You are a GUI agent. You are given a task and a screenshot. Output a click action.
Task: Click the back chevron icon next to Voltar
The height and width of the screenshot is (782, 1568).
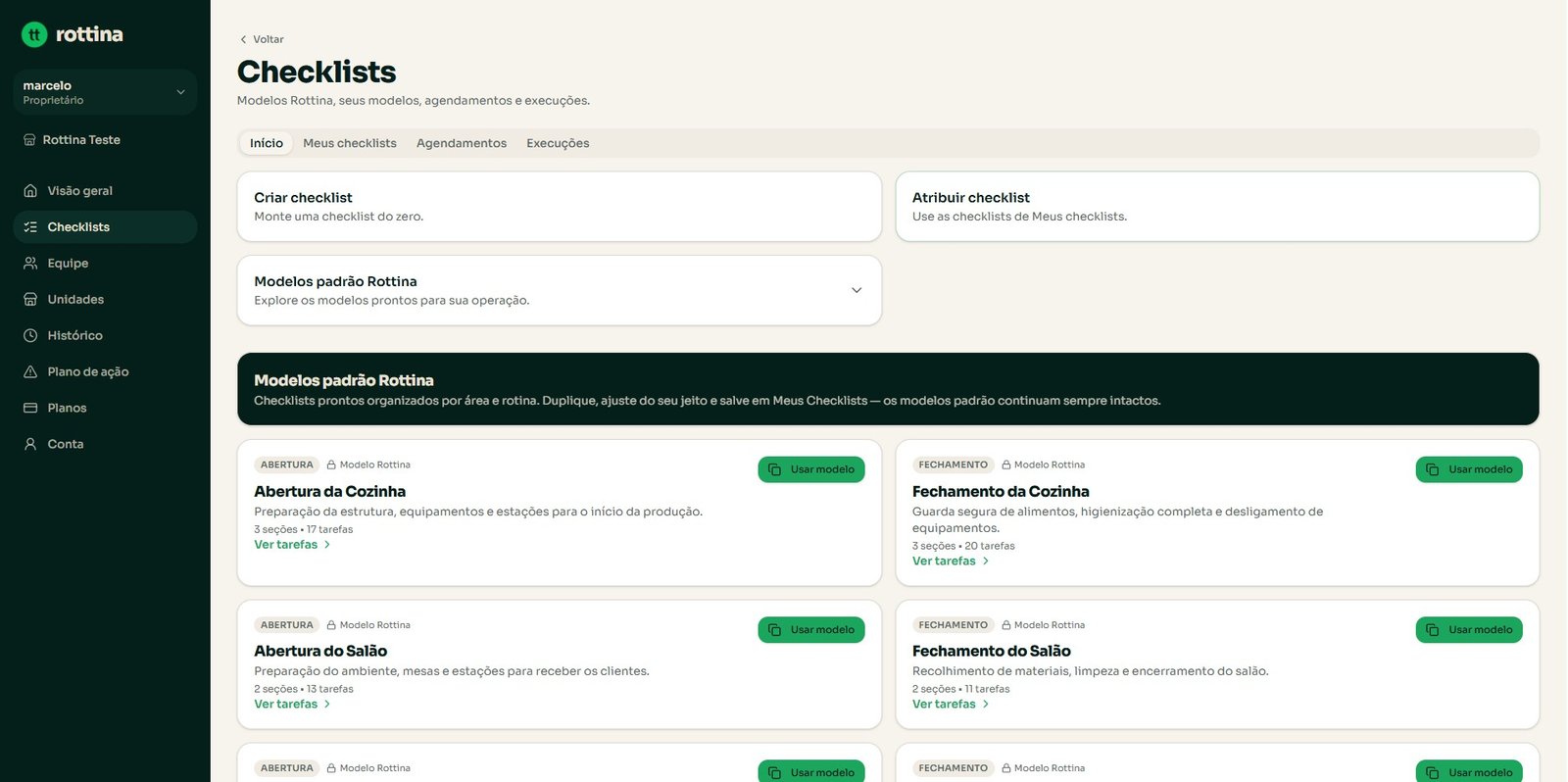tap(243, 40)
